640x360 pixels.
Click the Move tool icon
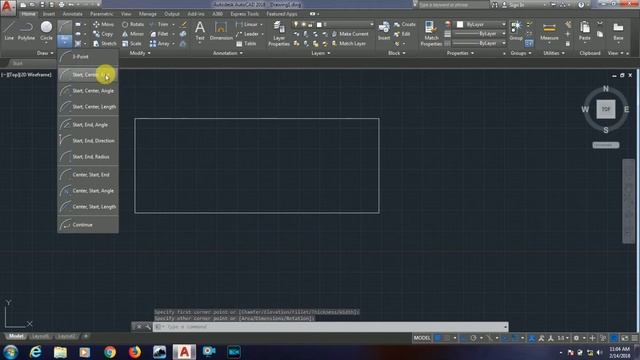[96, 24]
